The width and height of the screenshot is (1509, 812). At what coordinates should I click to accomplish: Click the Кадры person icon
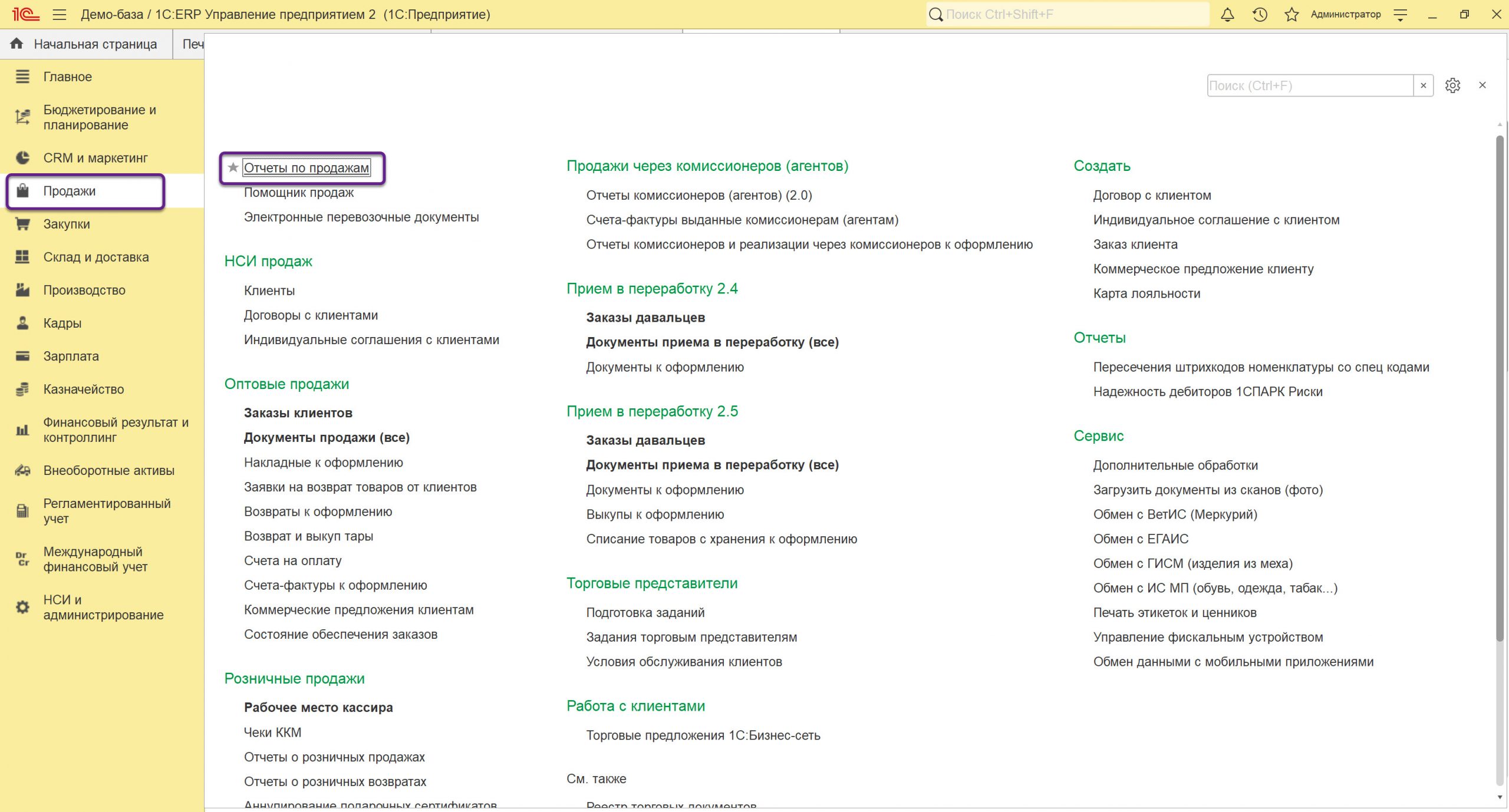coord(22,323)
